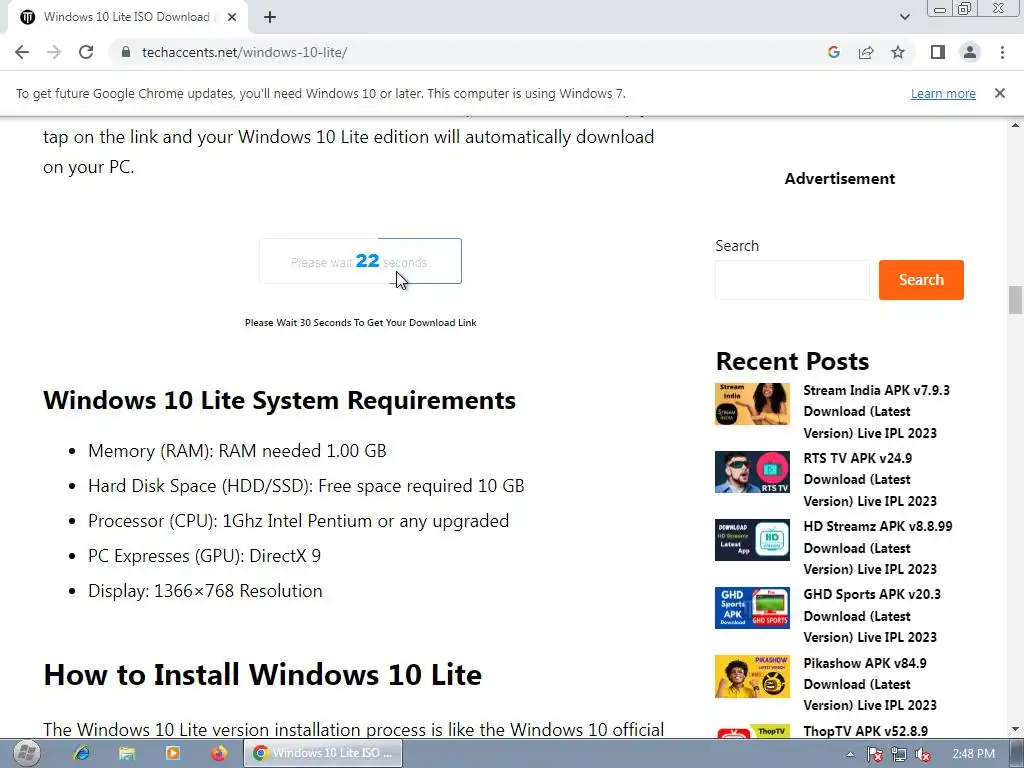Expand the tab search dropdown
The height and width of the screenshot is (768, 1024).
coord(904,18)
